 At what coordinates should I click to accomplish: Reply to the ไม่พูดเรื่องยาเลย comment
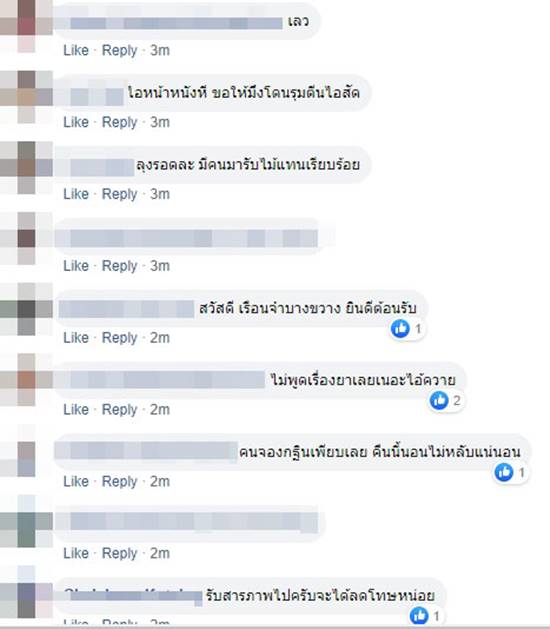point(120,409)
